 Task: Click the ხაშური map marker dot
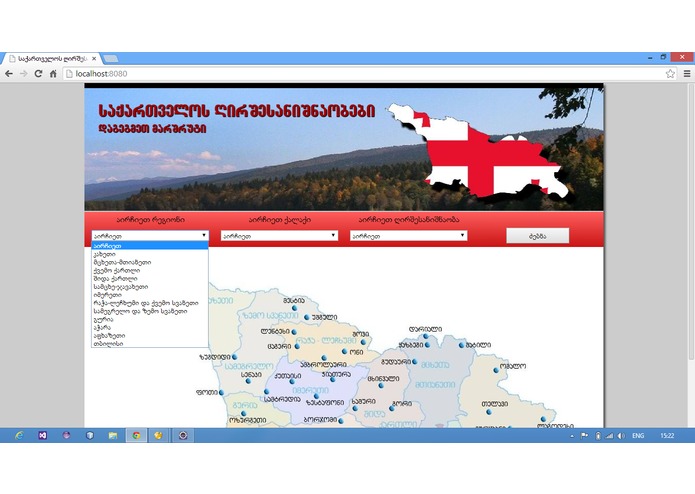point(355,408)
